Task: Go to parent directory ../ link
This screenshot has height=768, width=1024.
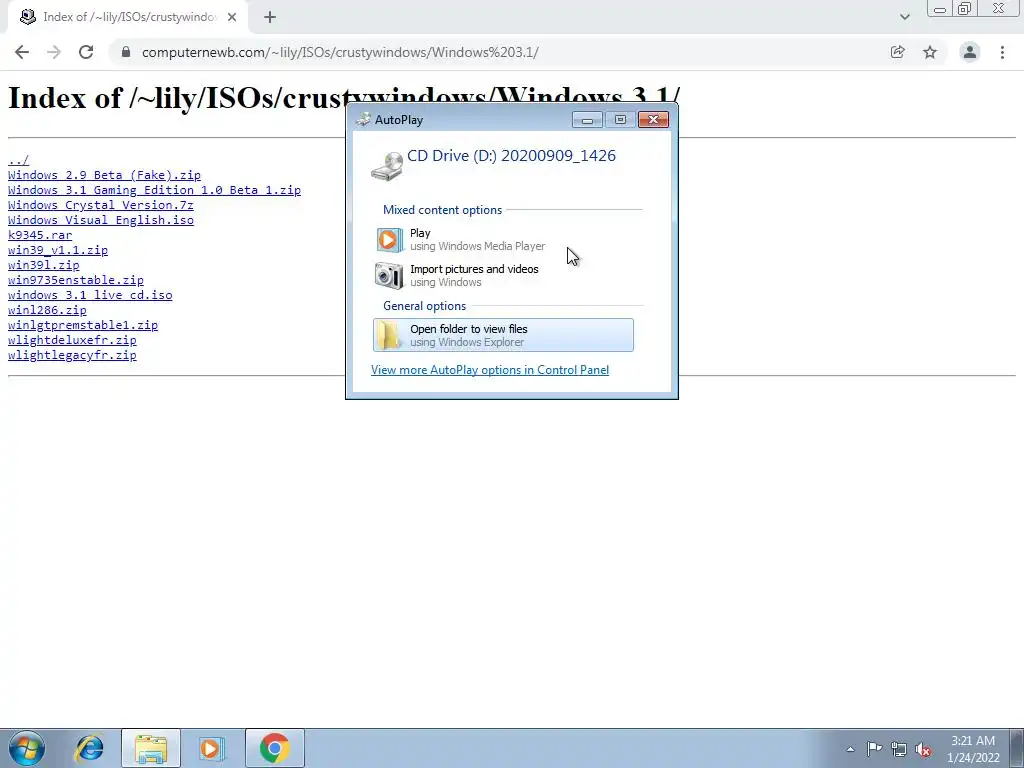Action: coord(18,160)
